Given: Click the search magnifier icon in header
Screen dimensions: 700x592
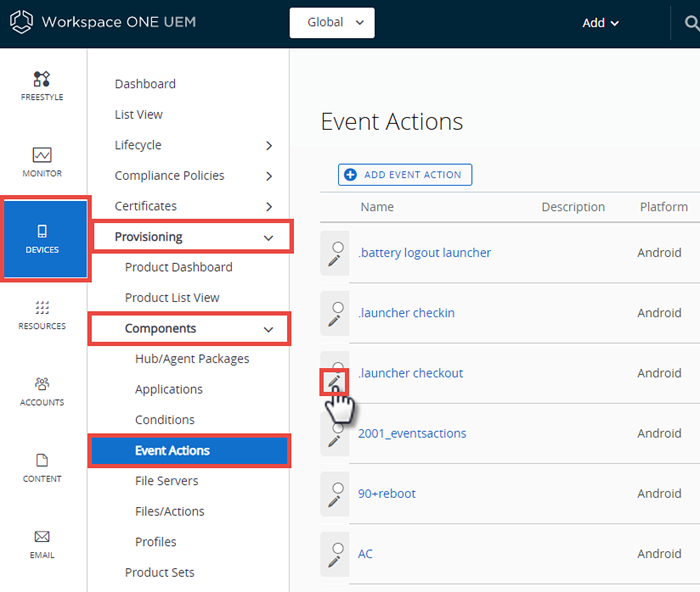Looking at the screenshot, I should [692, 23].
